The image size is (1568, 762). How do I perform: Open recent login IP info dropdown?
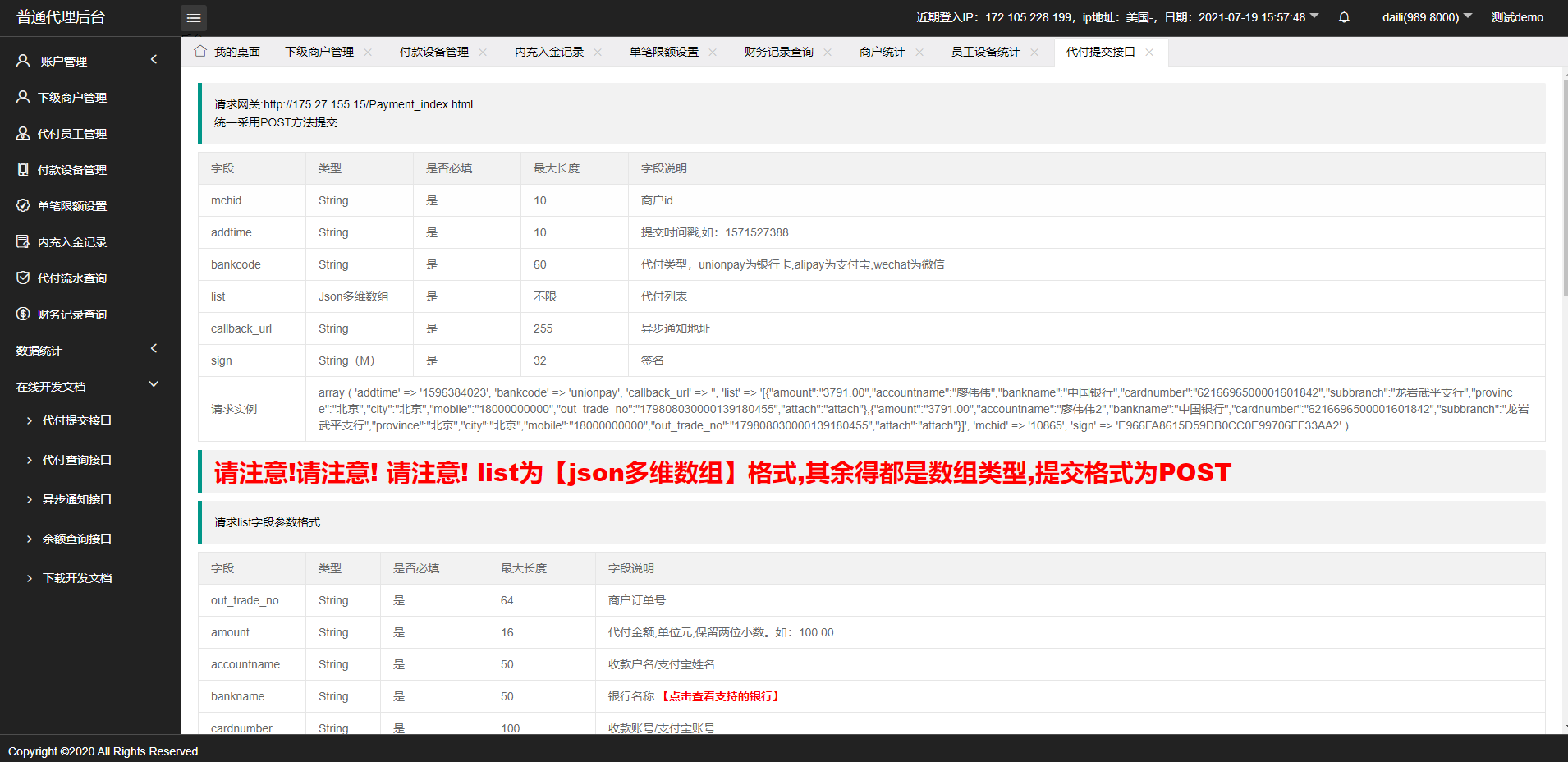(1314, 16)
